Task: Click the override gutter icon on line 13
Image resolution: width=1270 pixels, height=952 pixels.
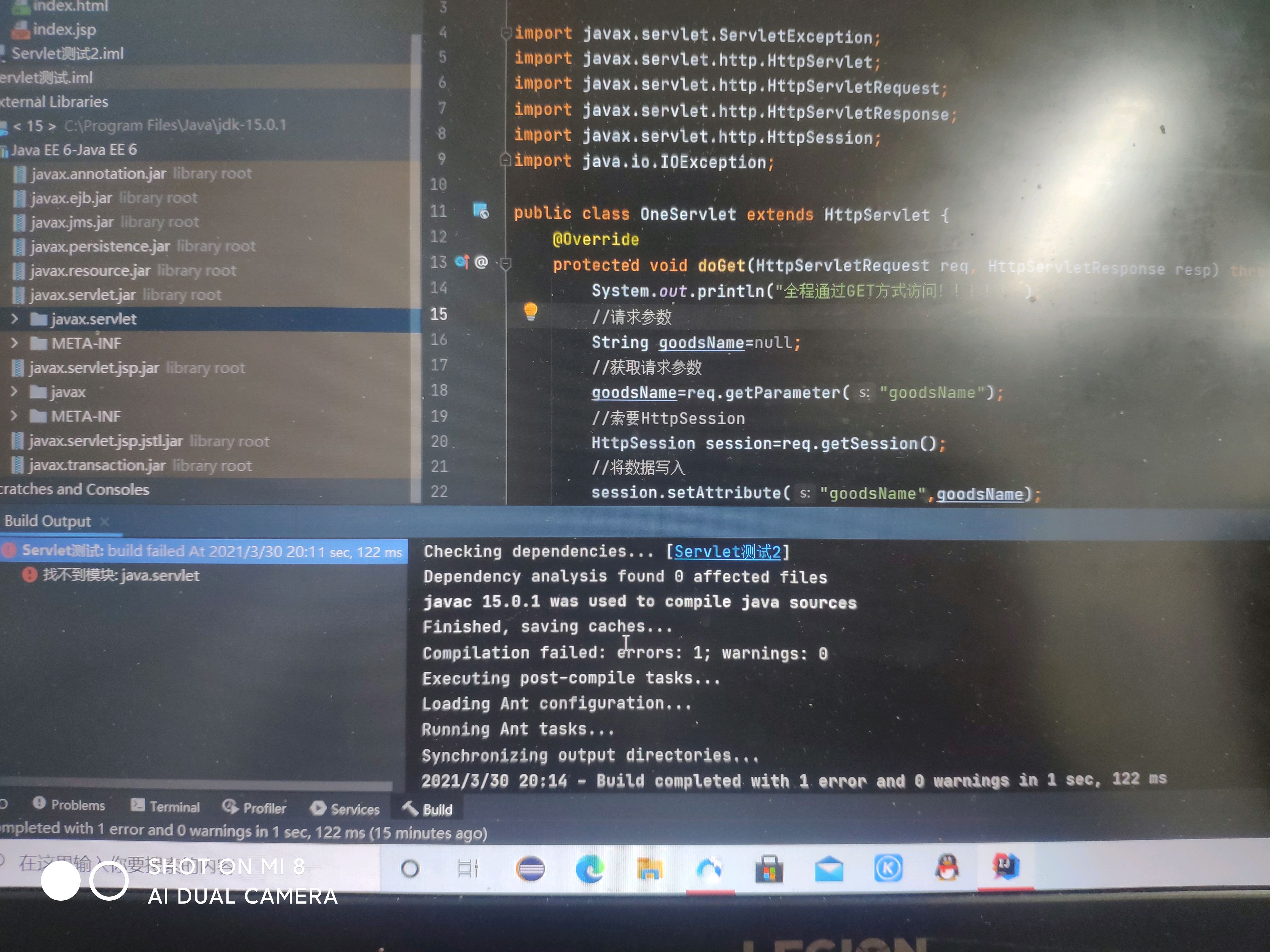Action: point(462,262)
